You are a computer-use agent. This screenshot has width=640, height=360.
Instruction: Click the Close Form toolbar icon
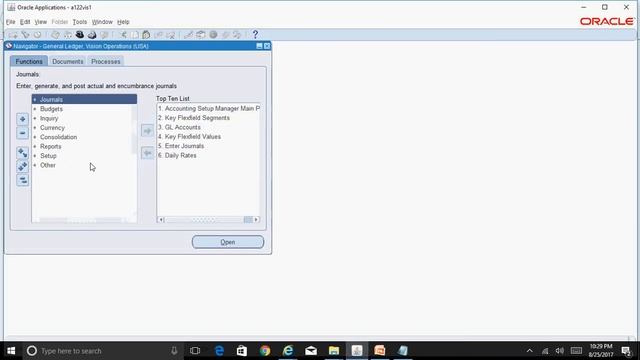104,35
